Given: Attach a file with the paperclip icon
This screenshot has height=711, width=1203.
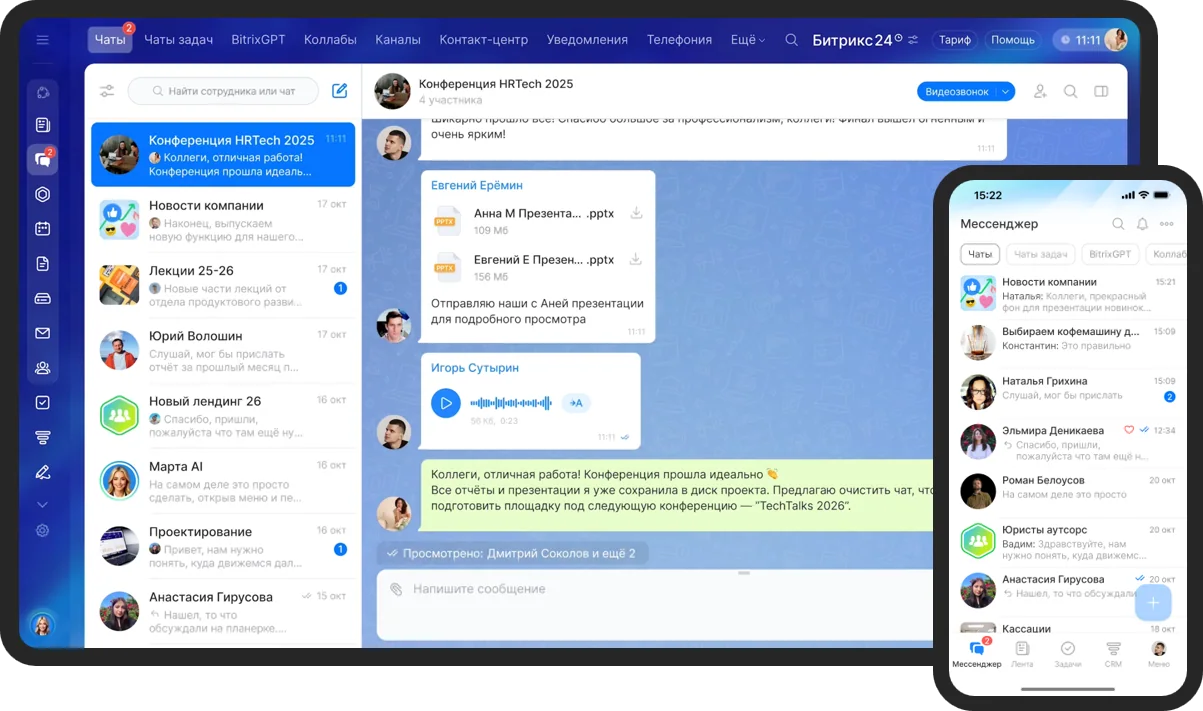Looking at the screenshot, I should pyautogui.click(x=396, y=589).
